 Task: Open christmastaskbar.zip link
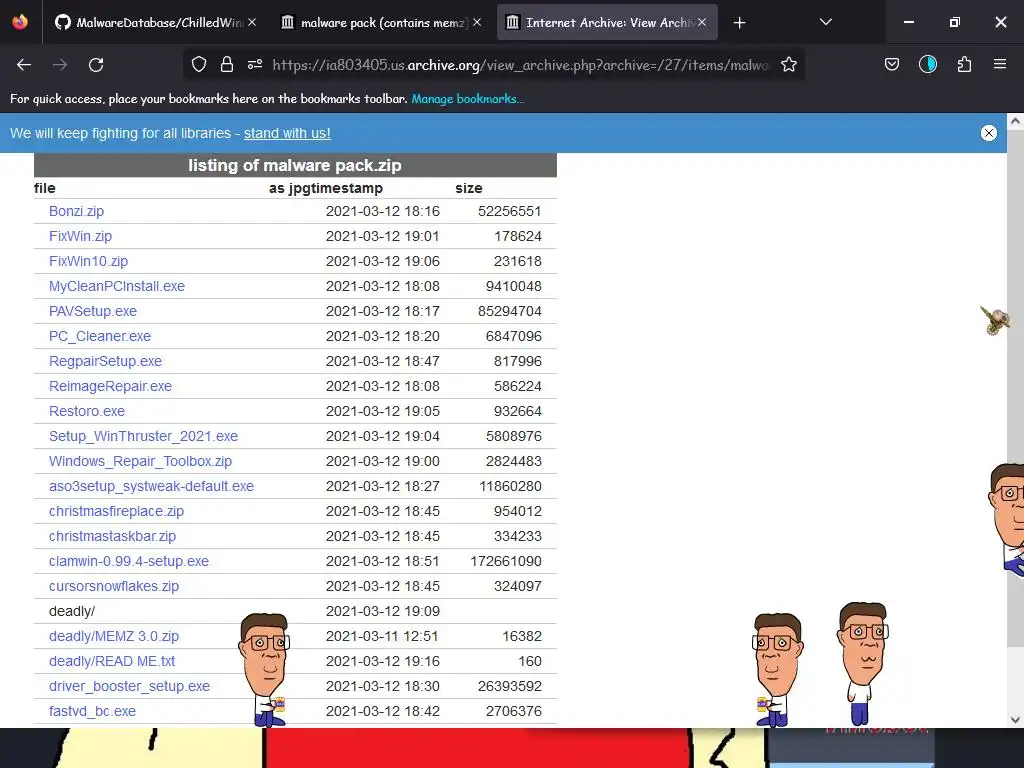tap(112, 536)
